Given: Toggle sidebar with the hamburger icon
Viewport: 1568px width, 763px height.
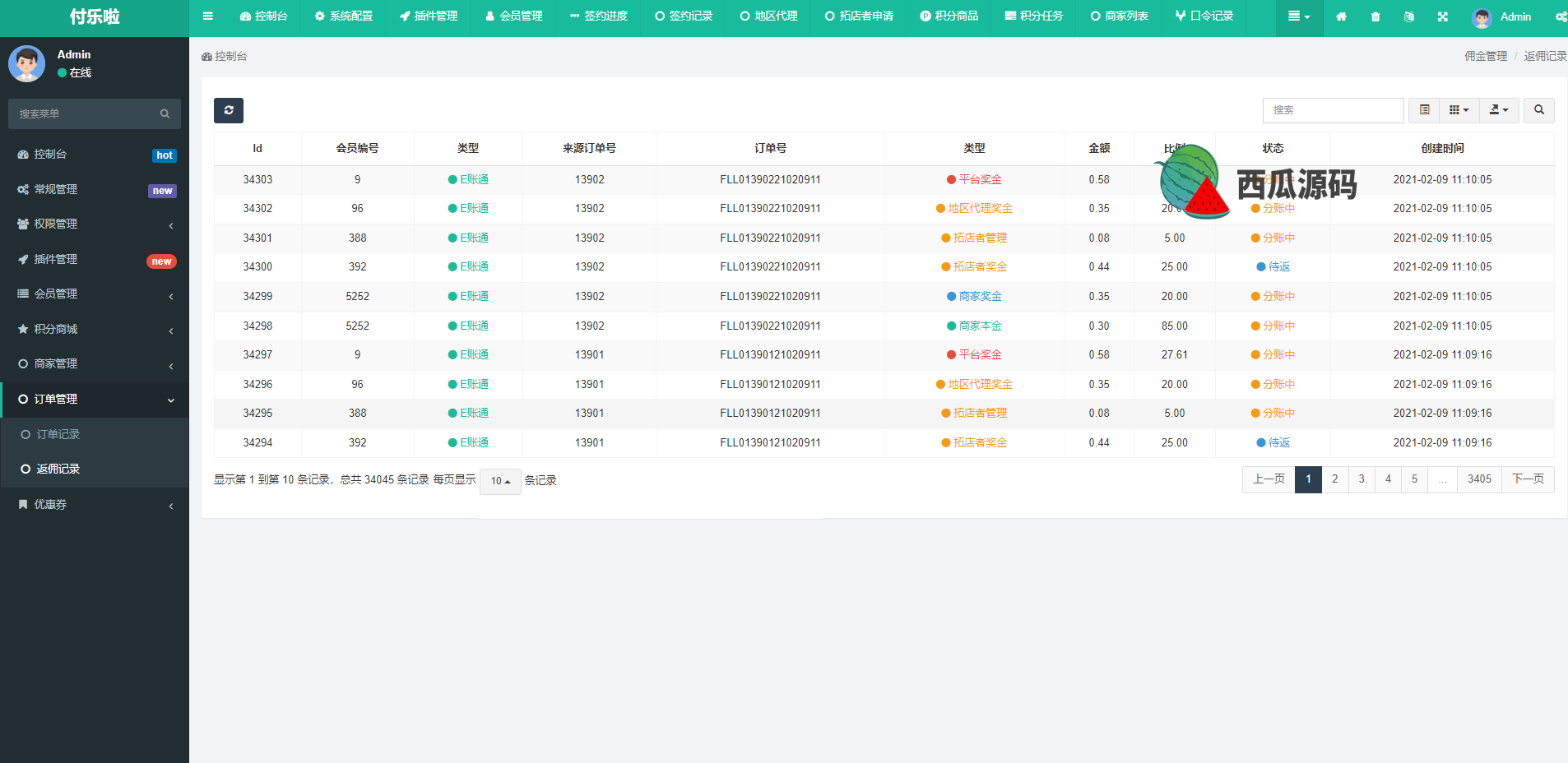Looking at the screenshot, I should tap(208, 16).
